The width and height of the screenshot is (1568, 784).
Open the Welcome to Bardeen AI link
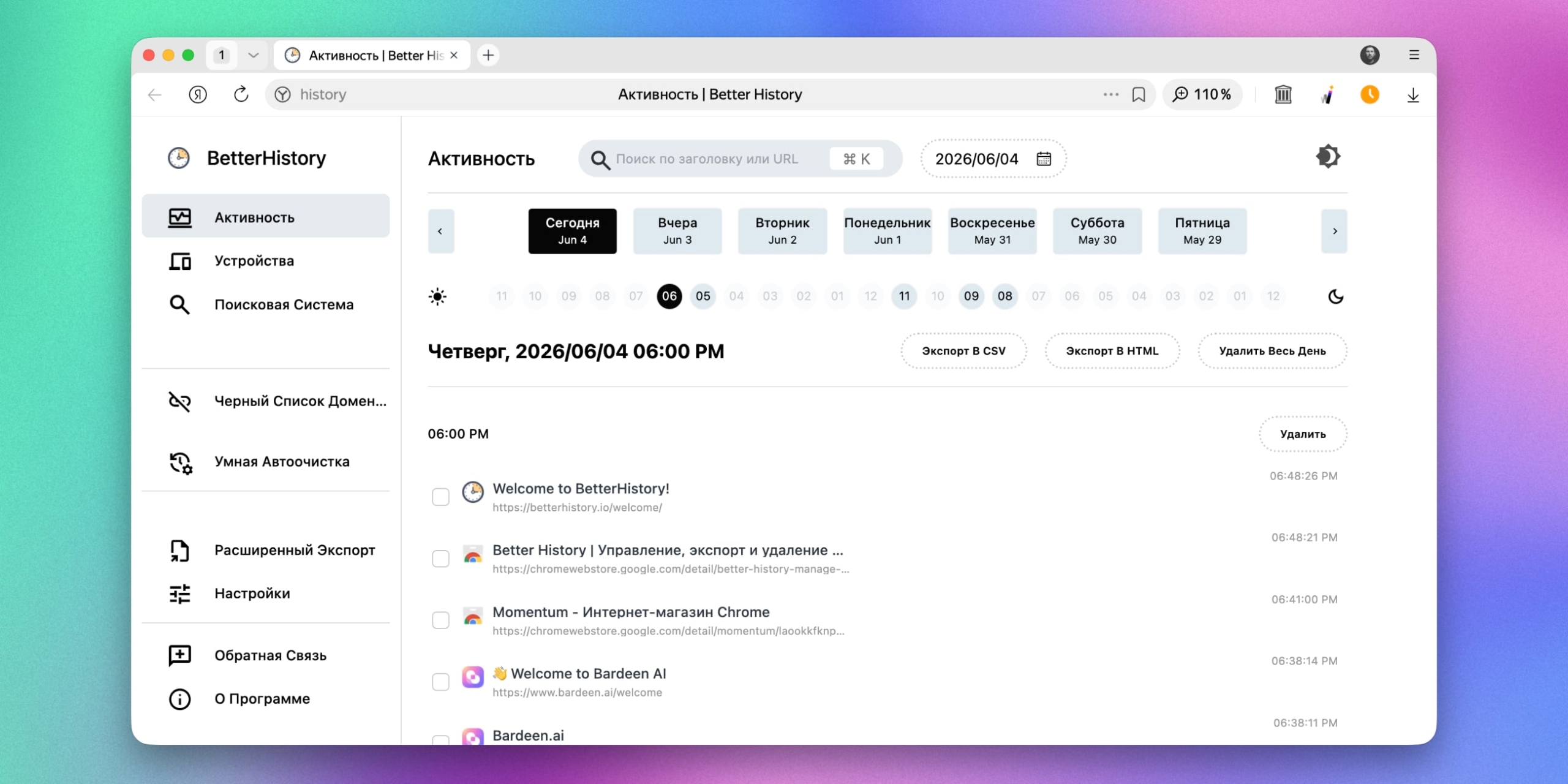579,674
